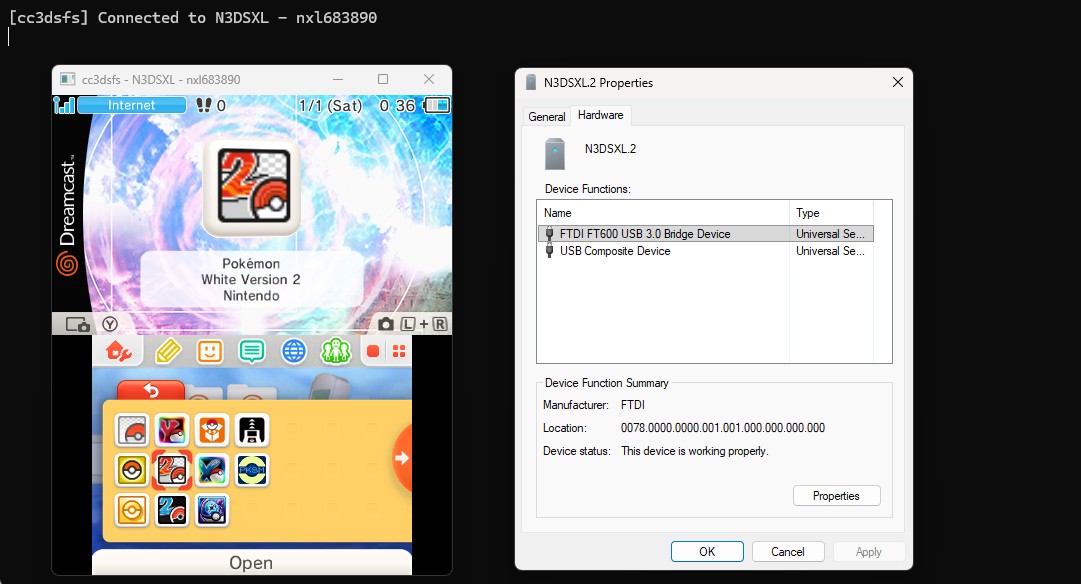Select PKSM app icon

point(252,470)
